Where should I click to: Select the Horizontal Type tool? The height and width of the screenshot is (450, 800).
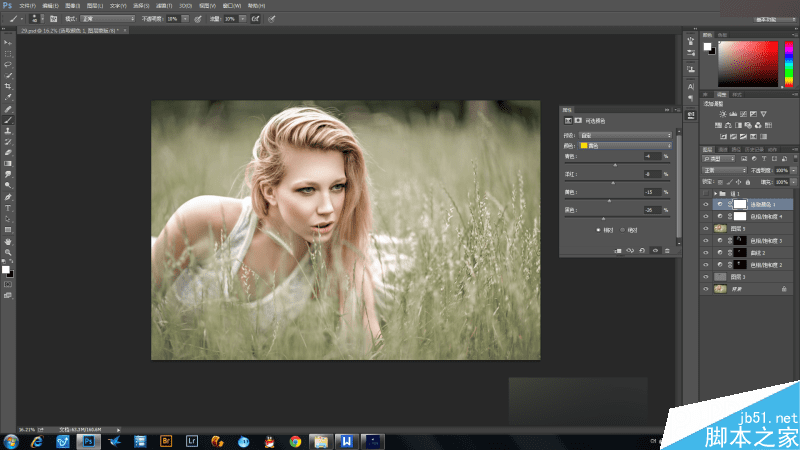pos(8,208)
